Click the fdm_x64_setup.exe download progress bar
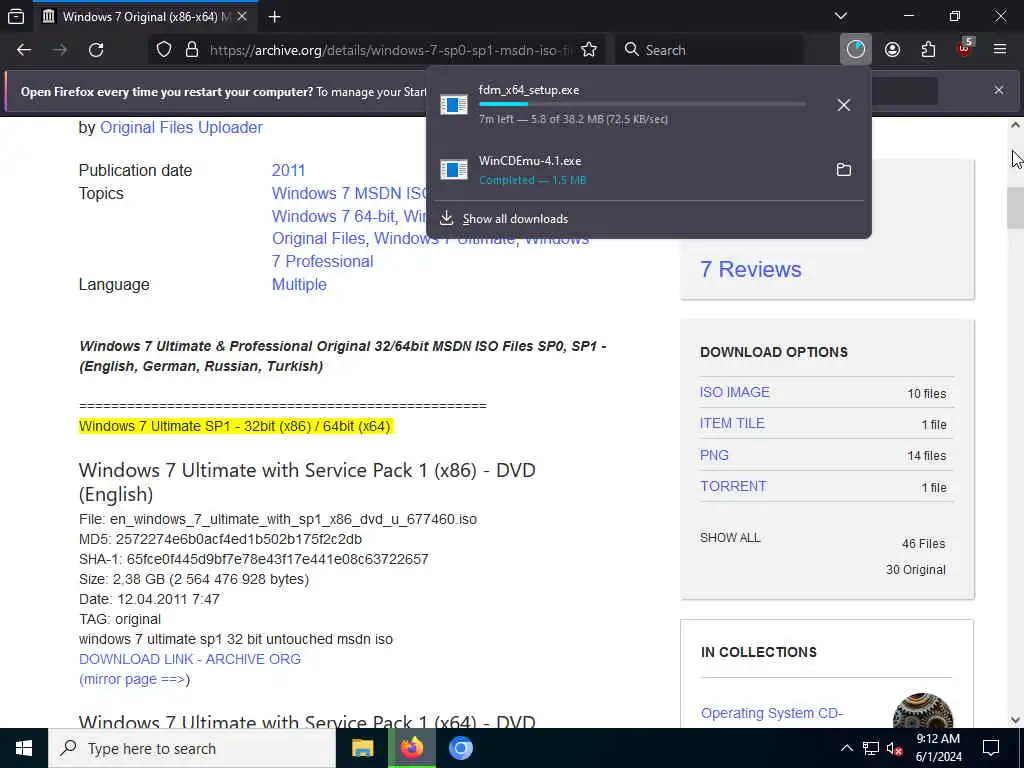1024x768 pixels. click(643, 104)
